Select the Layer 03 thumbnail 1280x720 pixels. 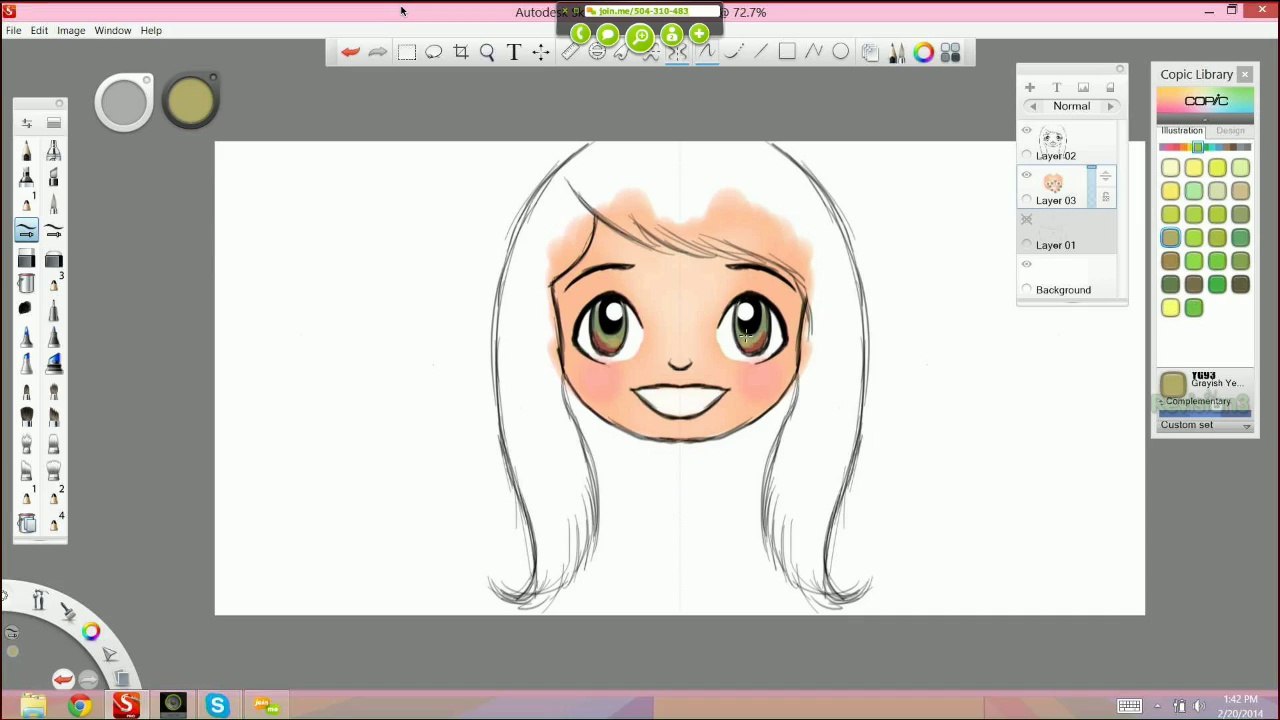[x=1053, y=182]
